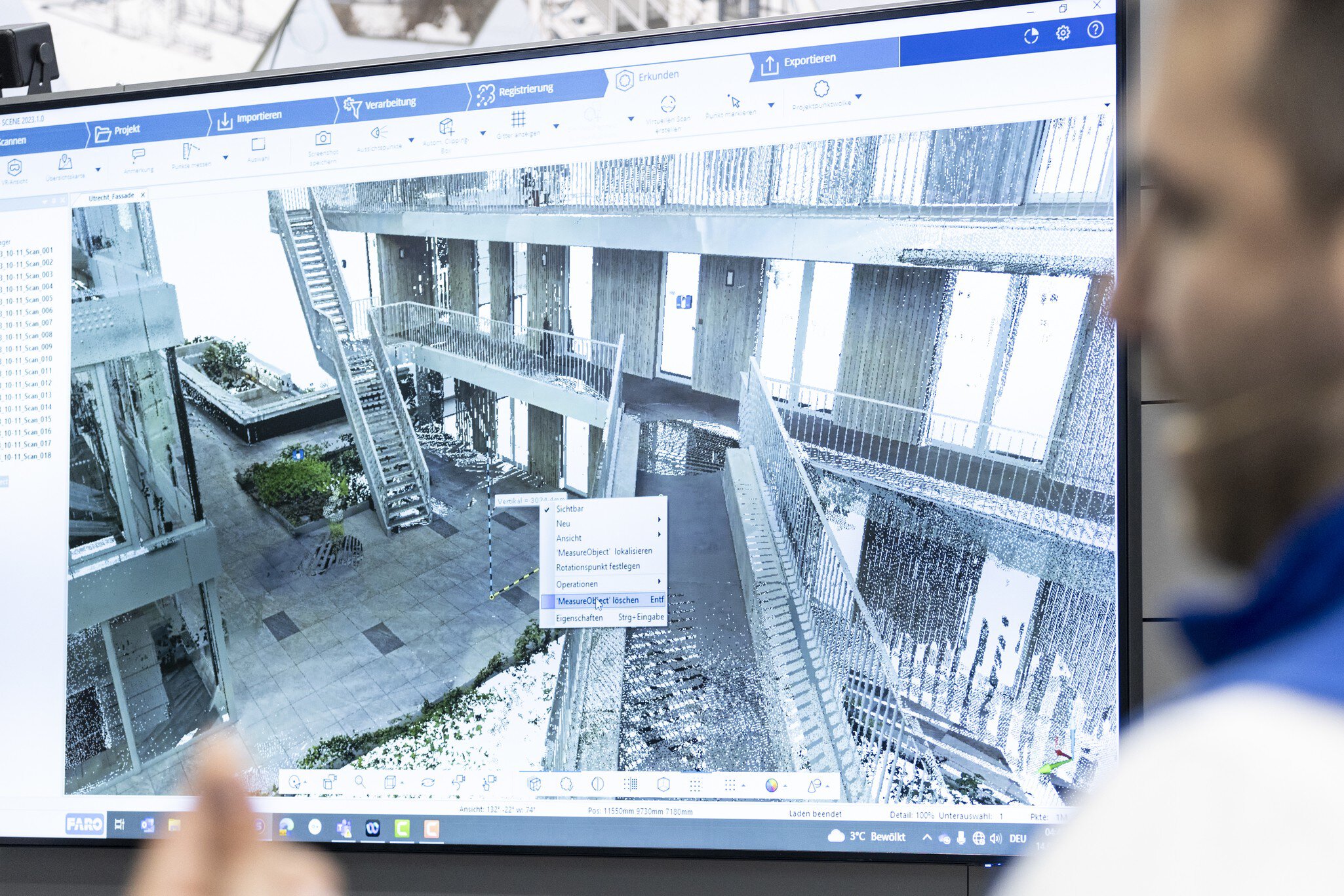Select the rotate navigation mode icon
Screen dimensions: 1344x896
click(x=296, y=782)
